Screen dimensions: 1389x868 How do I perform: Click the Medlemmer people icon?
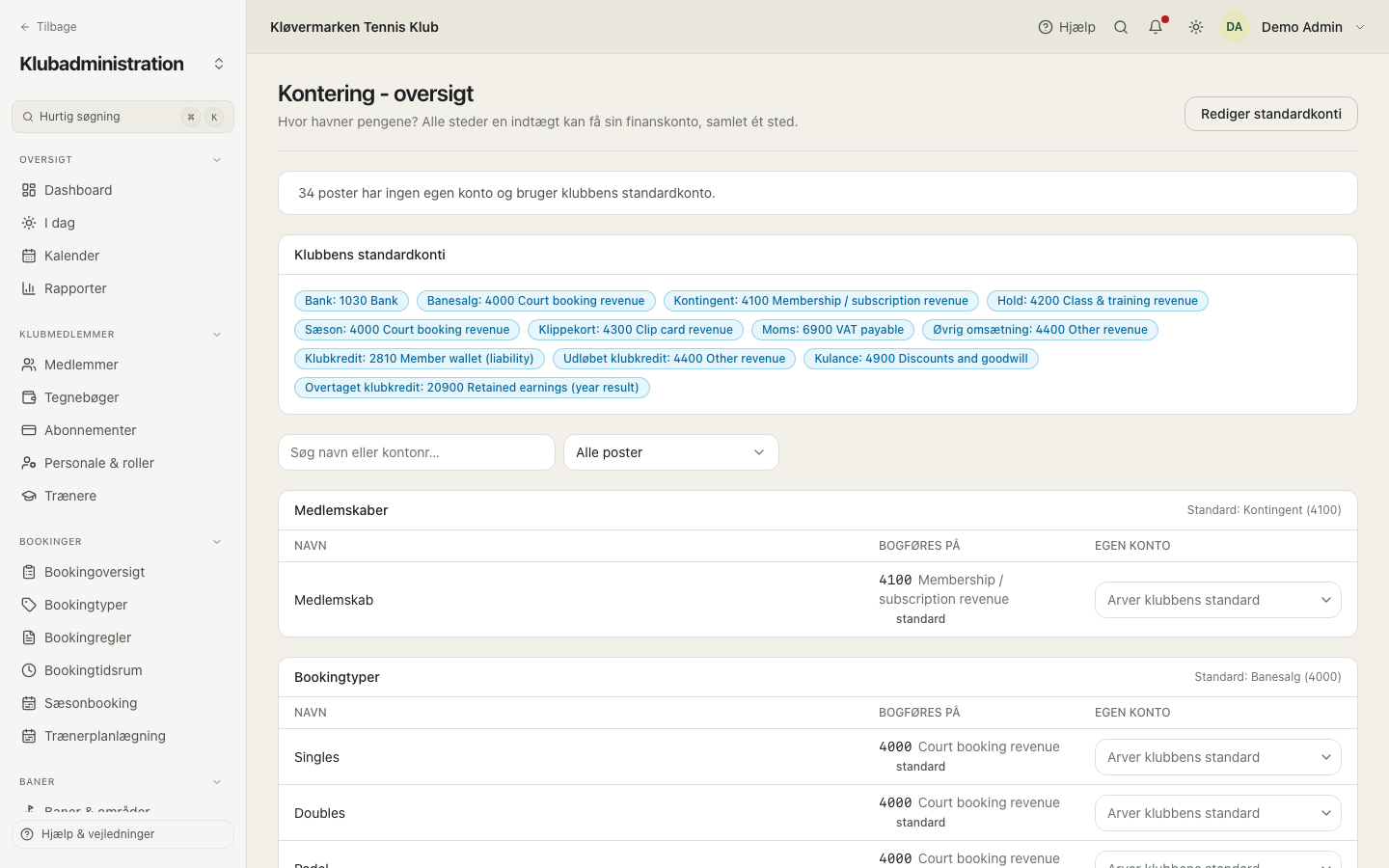coord(29,365)
